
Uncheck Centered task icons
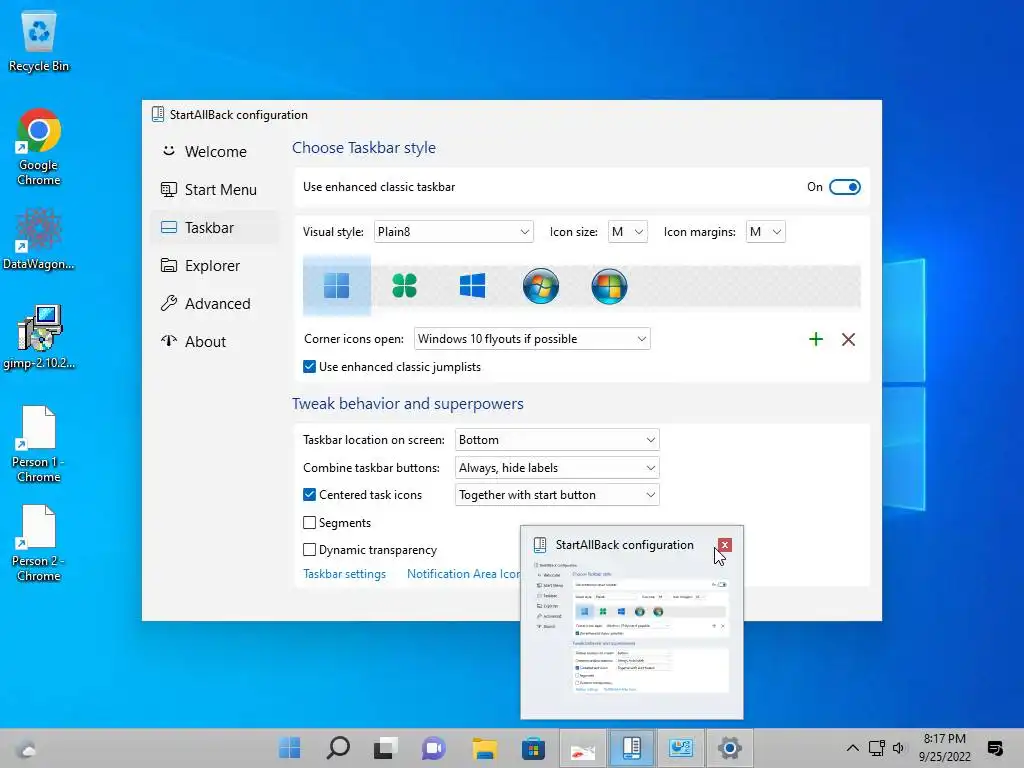[310, 495]
